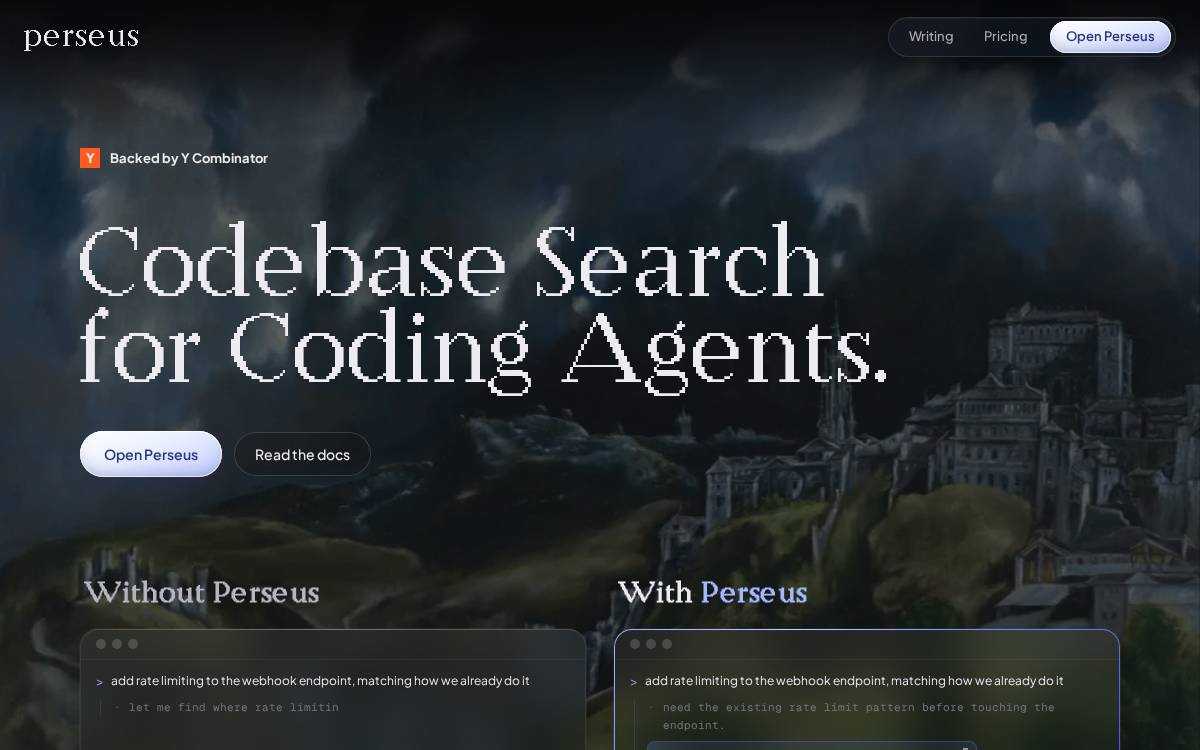Click the hero Open Perseus button under the headline
This screenshot has width=1200, height=750.
point(151,454)
